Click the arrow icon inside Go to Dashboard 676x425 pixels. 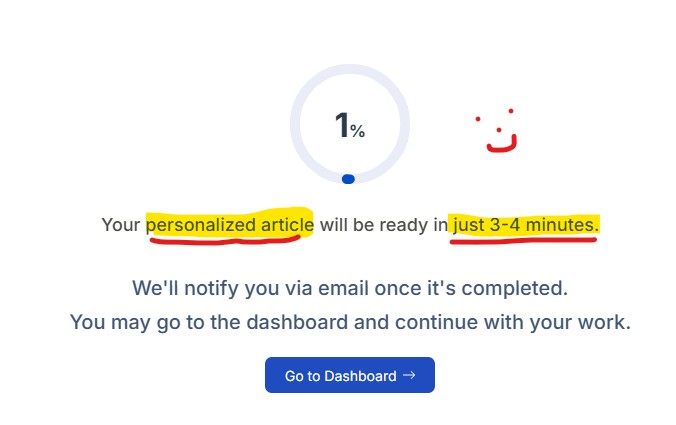point(409,375)
